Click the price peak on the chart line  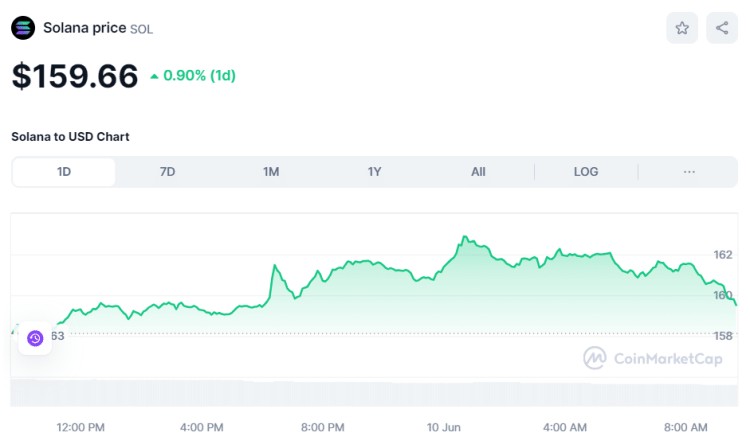(463, 237)
